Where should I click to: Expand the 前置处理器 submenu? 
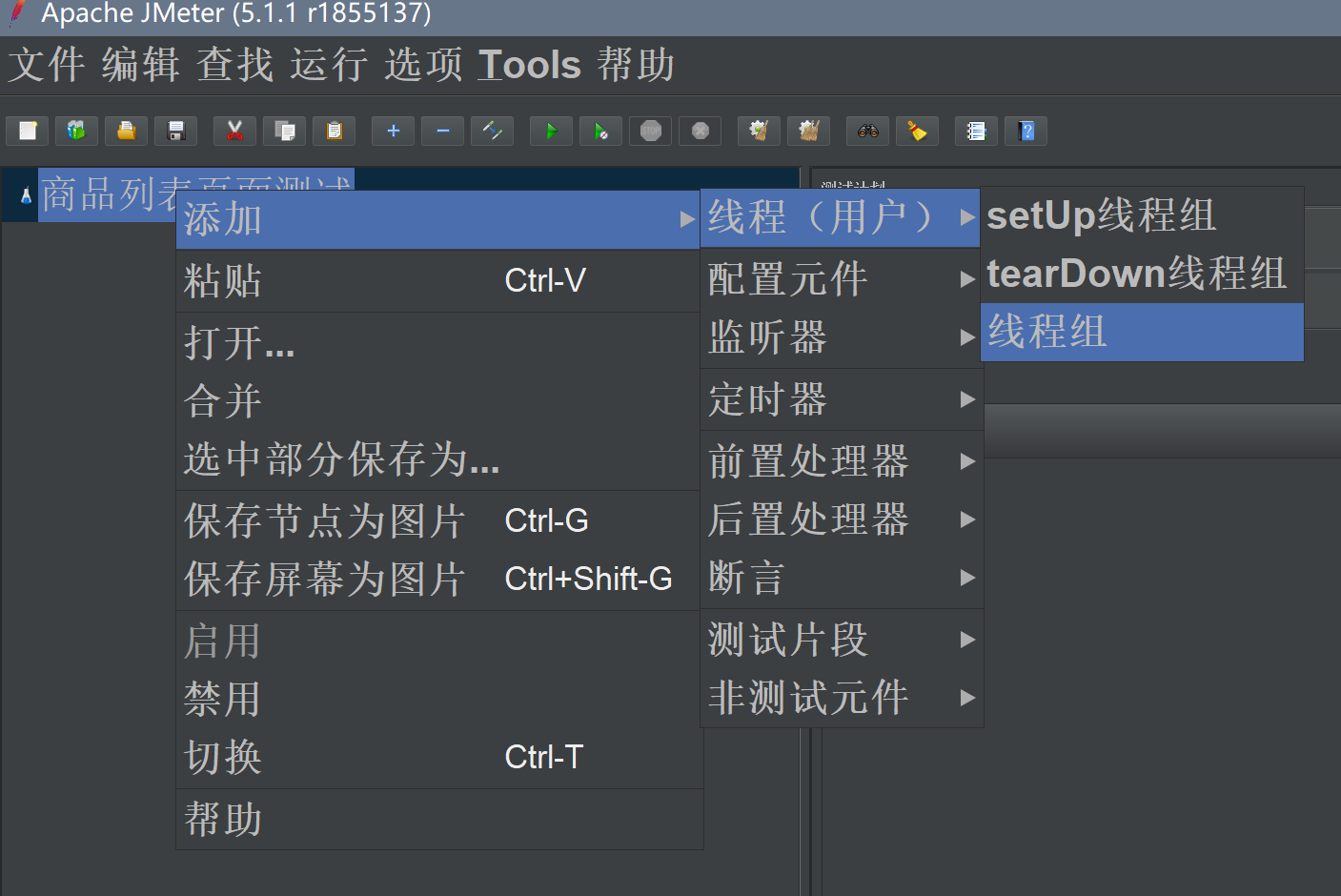pyautogui.click(x=842, y=461)
